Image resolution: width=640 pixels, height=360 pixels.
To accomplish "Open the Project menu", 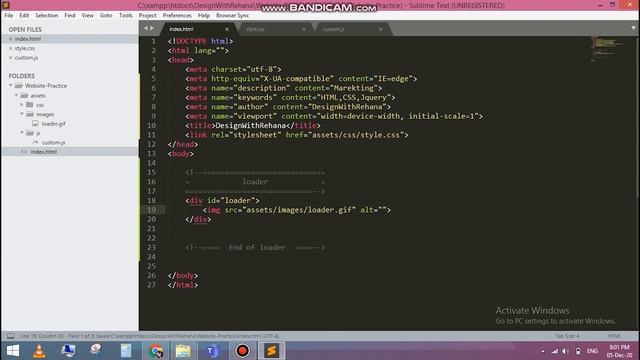I will click(147, 15).
